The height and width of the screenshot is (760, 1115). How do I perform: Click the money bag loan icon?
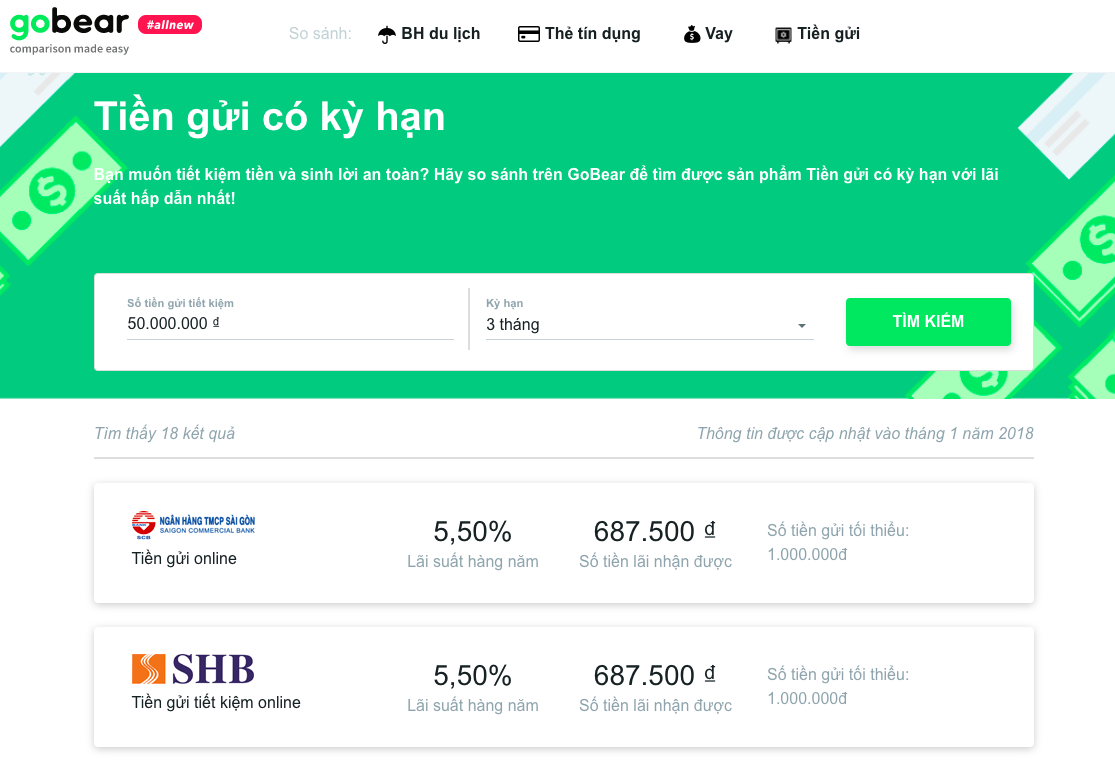(x=692, y=34)
